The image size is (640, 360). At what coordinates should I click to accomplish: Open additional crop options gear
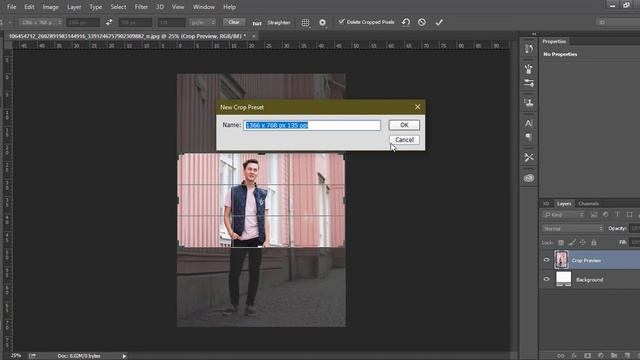coord(322,22)
